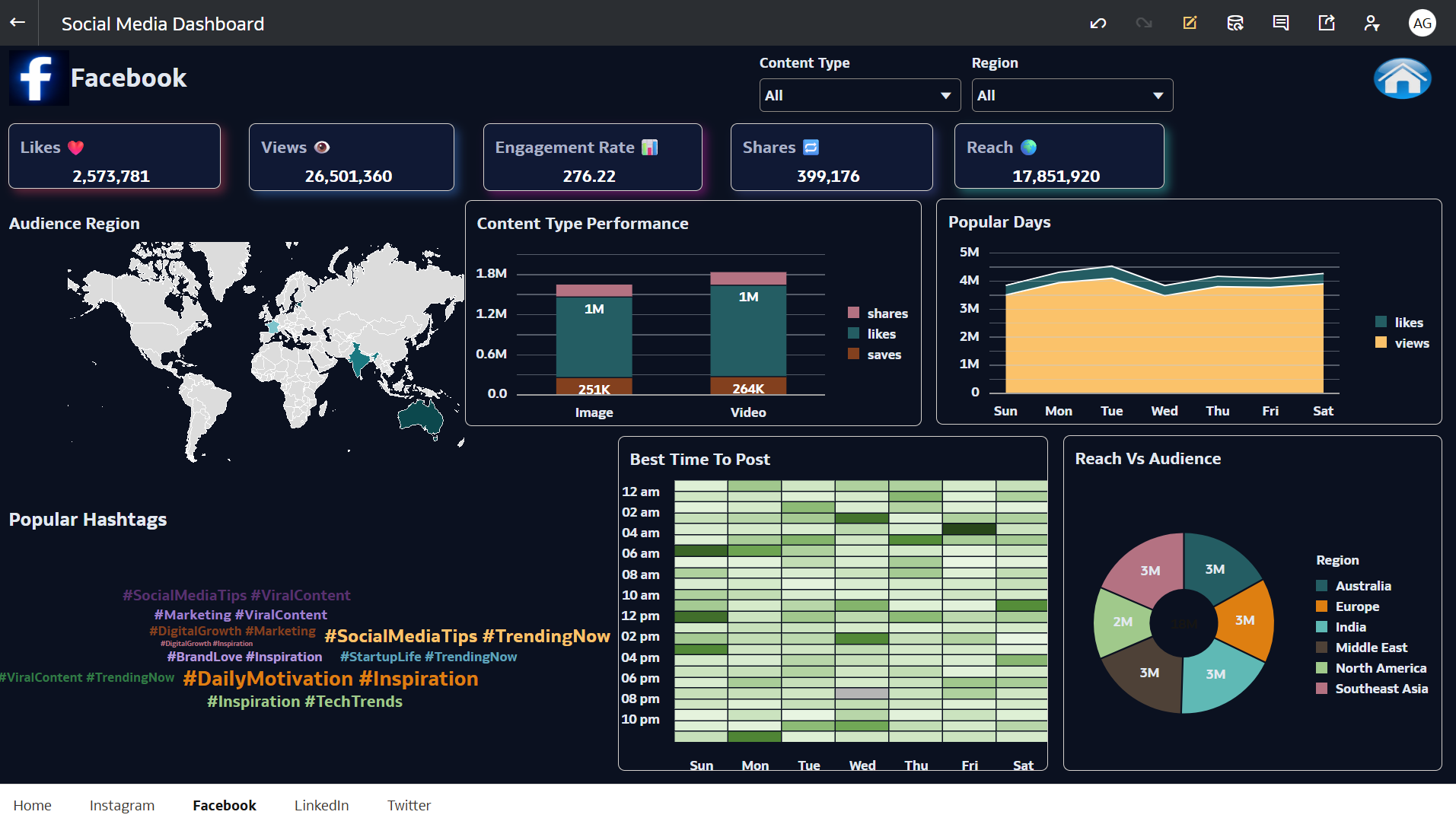Click the Social Media Dashboard title

click(163, 24)
